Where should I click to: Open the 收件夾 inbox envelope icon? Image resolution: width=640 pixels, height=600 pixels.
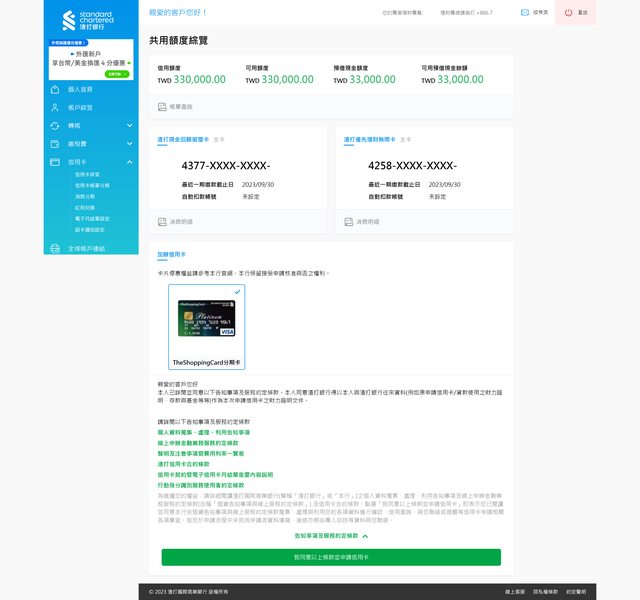[525, 12]
